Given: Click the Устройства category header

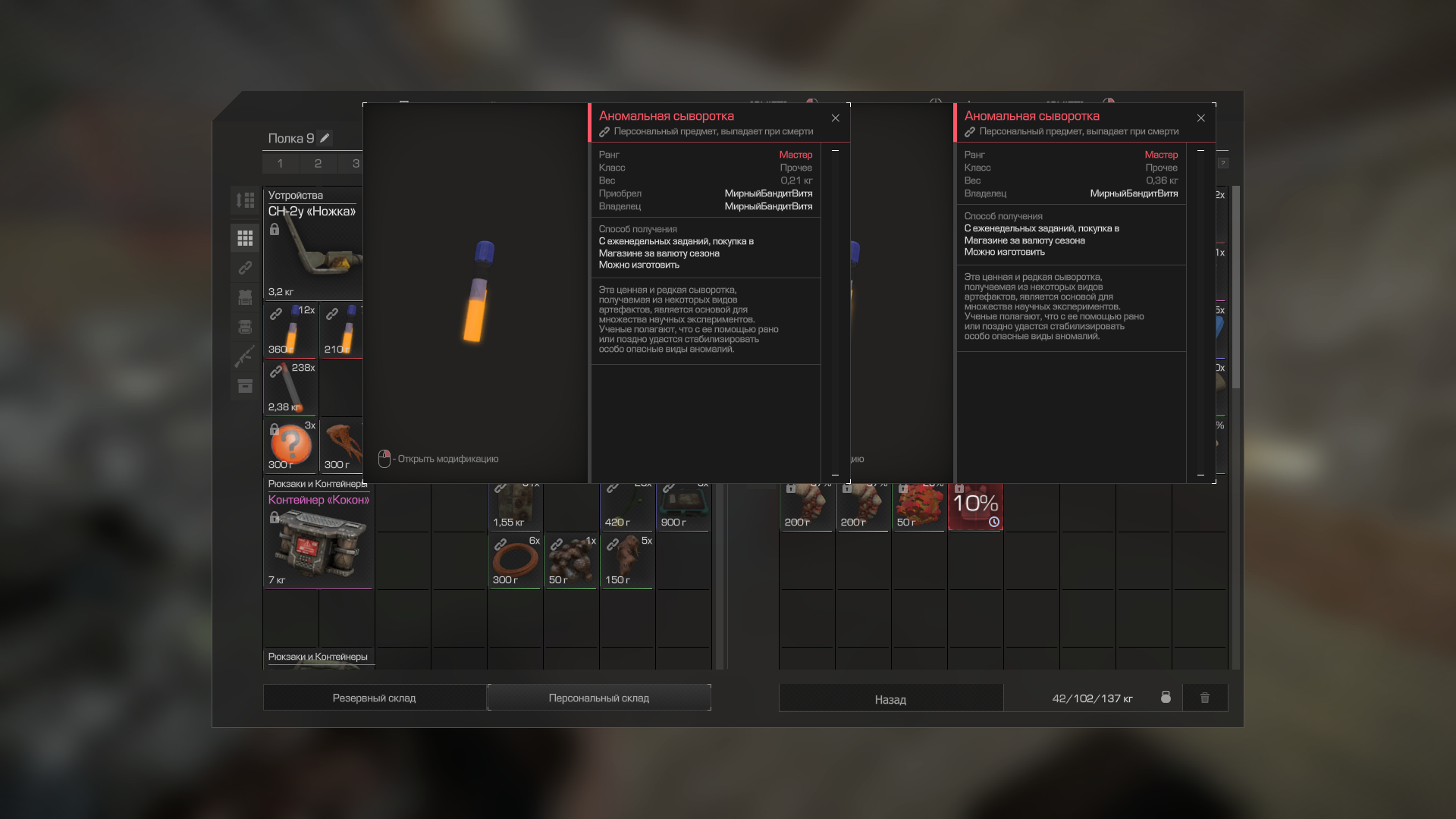Looking at the screenshot, I should [x=296, y=196].
